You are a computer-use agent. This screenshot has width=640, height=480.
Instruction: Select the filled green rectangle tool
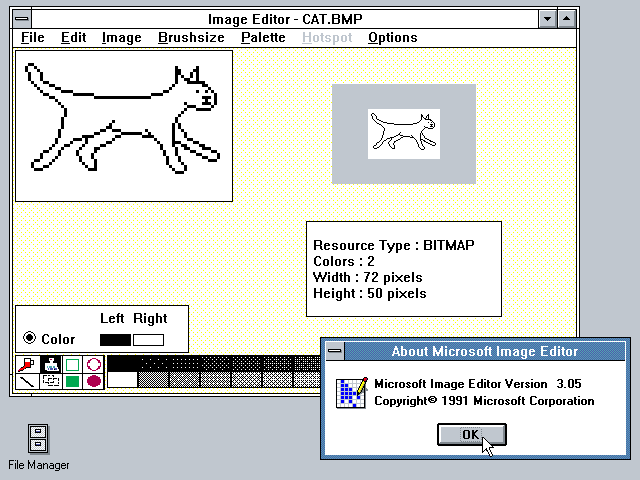[72, 381]
